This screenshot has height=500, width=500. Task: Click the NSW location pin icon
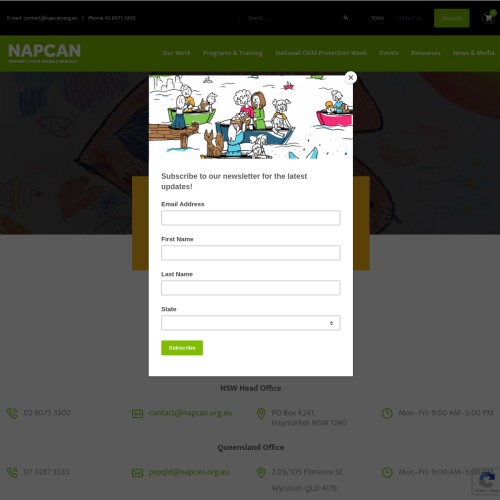point(261,413)
